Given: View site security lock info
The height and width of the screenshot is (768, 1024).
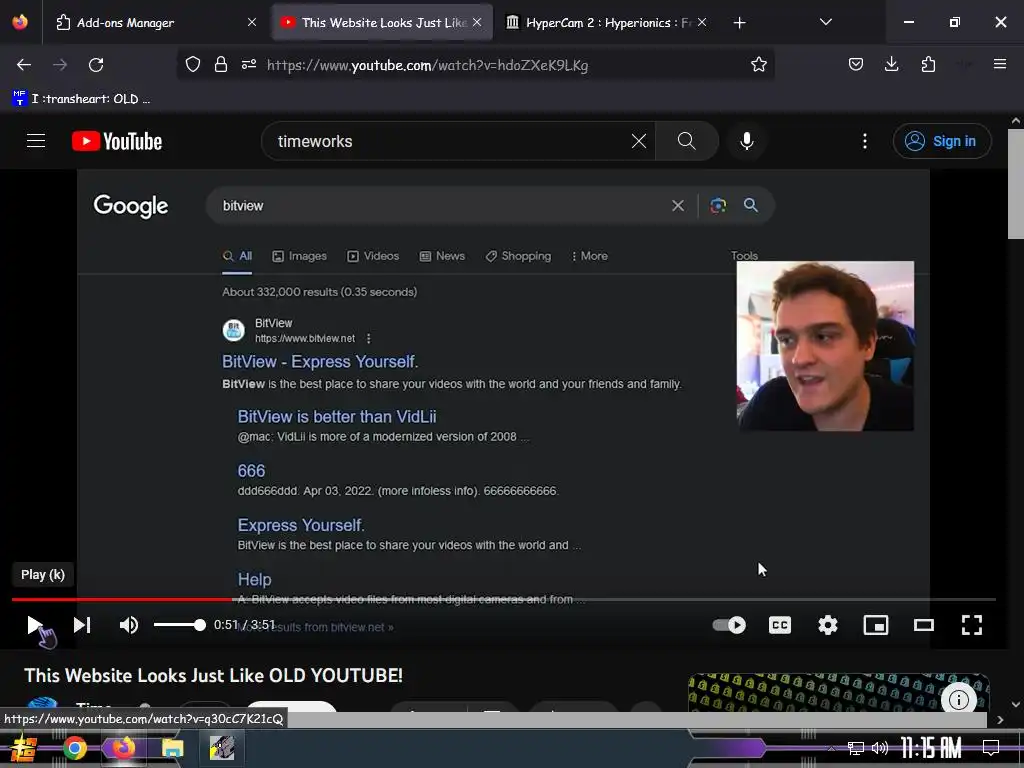Looking at the screenshot, I should click(221, 65).
